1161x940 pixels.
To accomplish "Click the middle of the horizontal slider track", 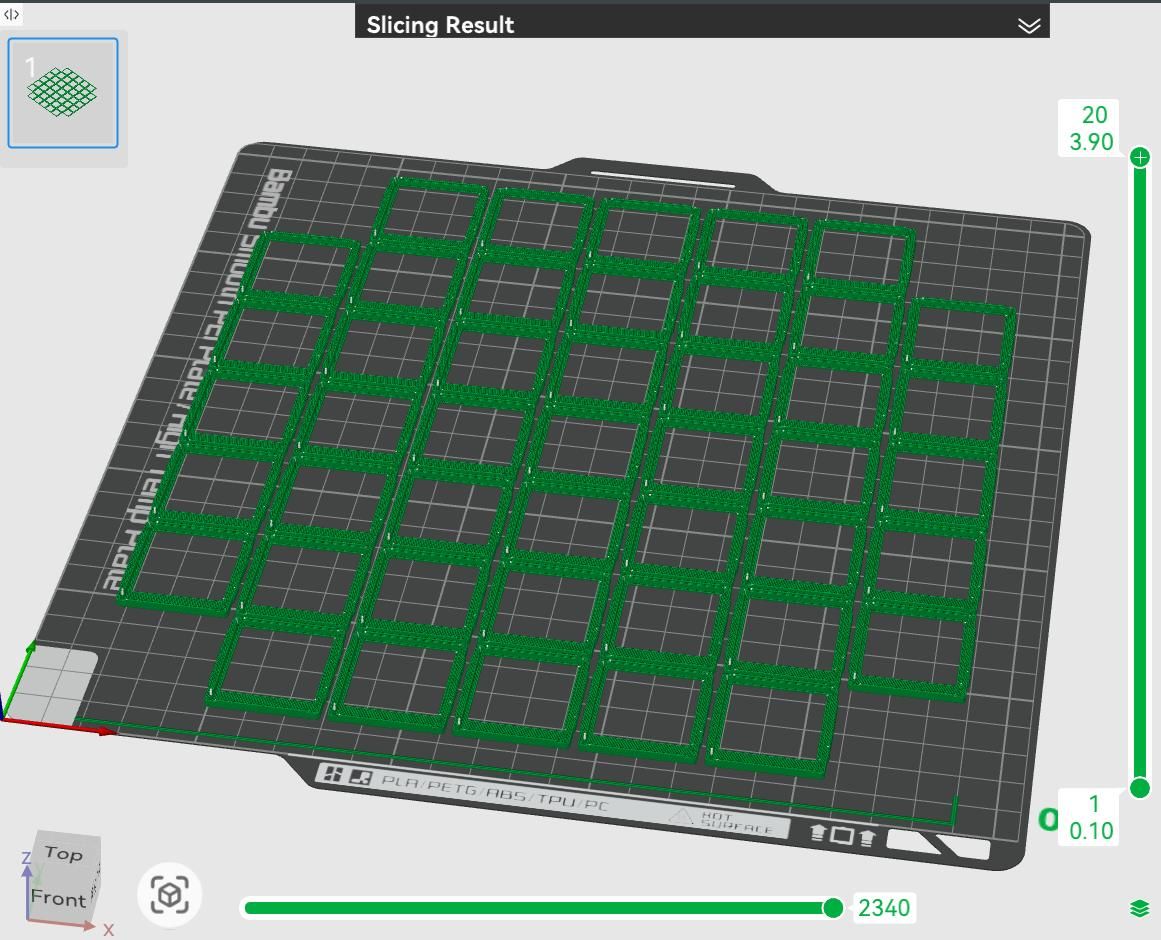I will [x=540, y=907].
